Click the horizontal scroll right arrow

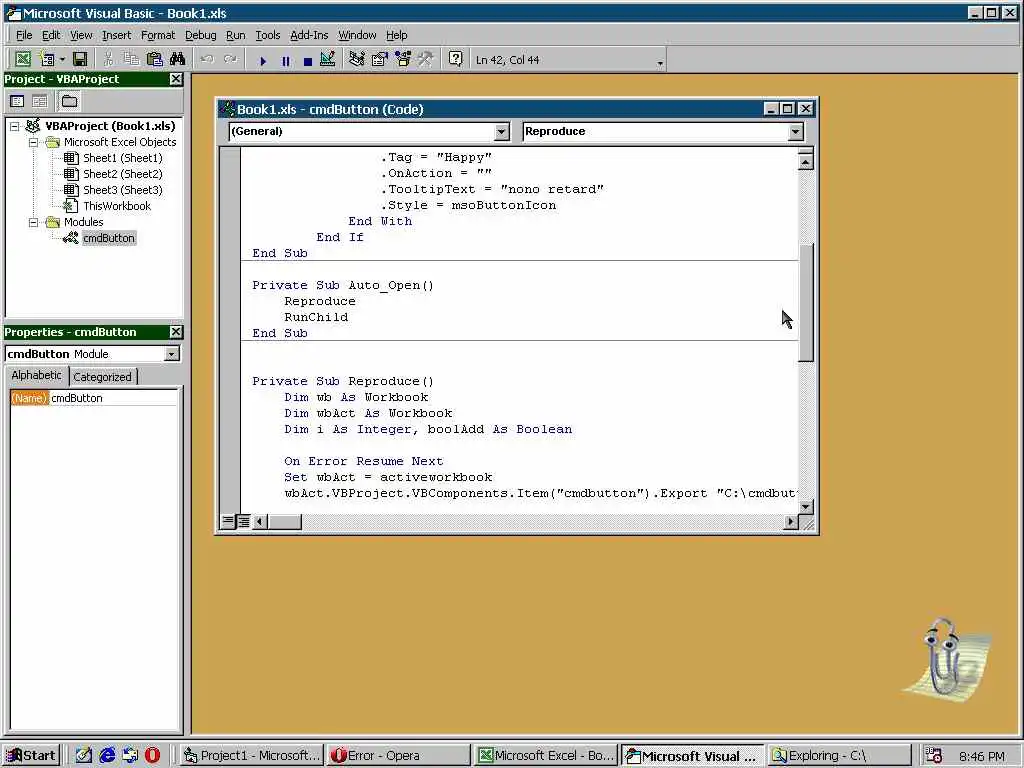pyautogui.click(x=791, y=521)
